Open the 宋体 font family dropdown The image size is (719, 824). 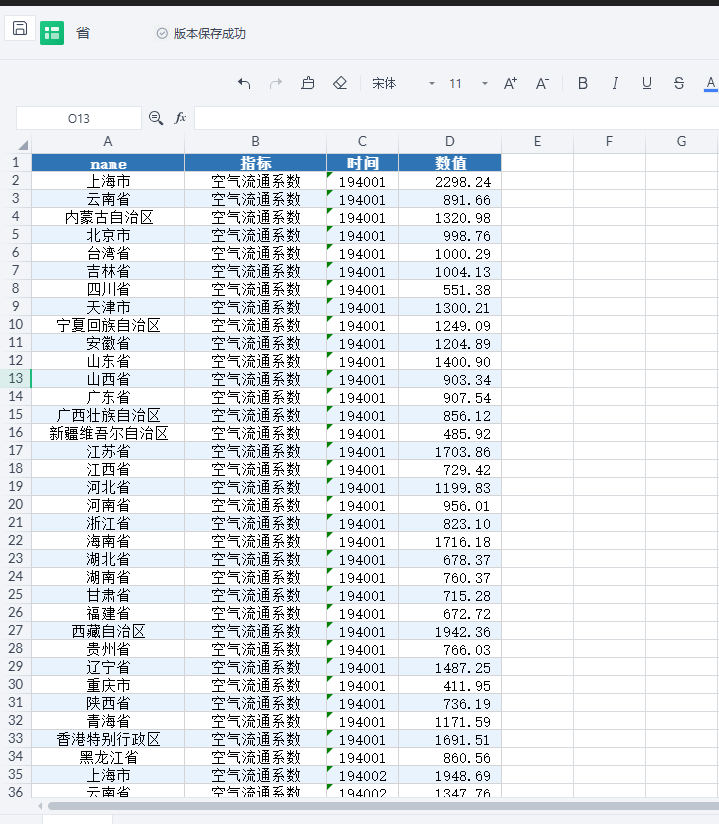click(403, 83)
